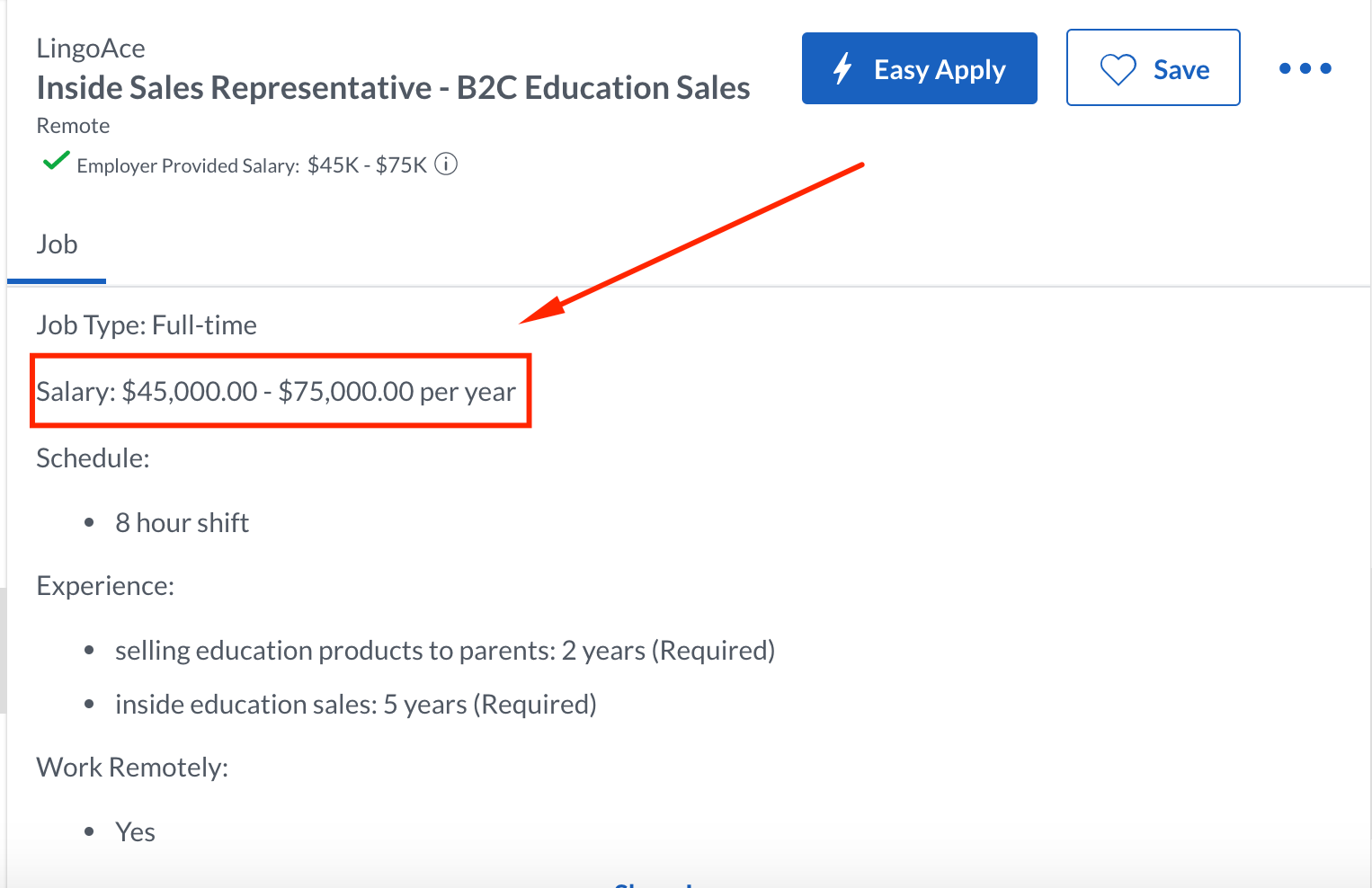Click the Schedule heading
Image resolution: width=1372 pixels, height=888 pixels.
[x=93, y=458]
